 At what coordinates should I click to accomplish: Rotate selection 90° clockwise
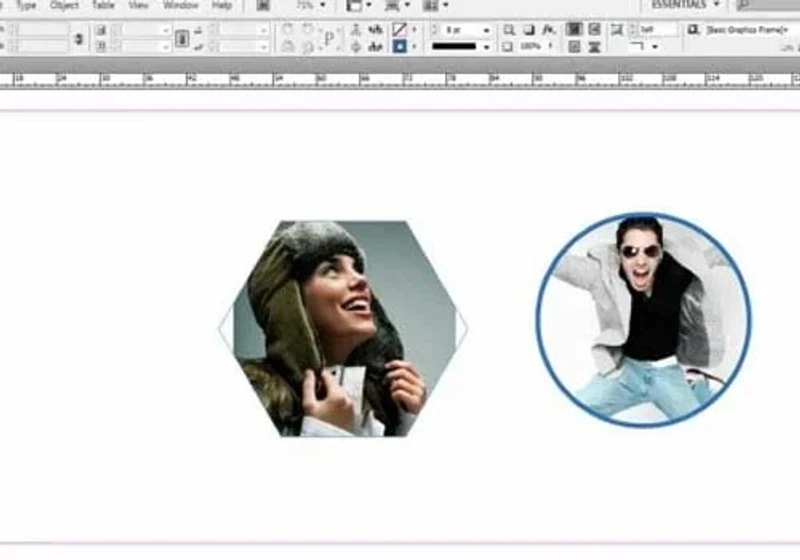[x=288, y=30]
